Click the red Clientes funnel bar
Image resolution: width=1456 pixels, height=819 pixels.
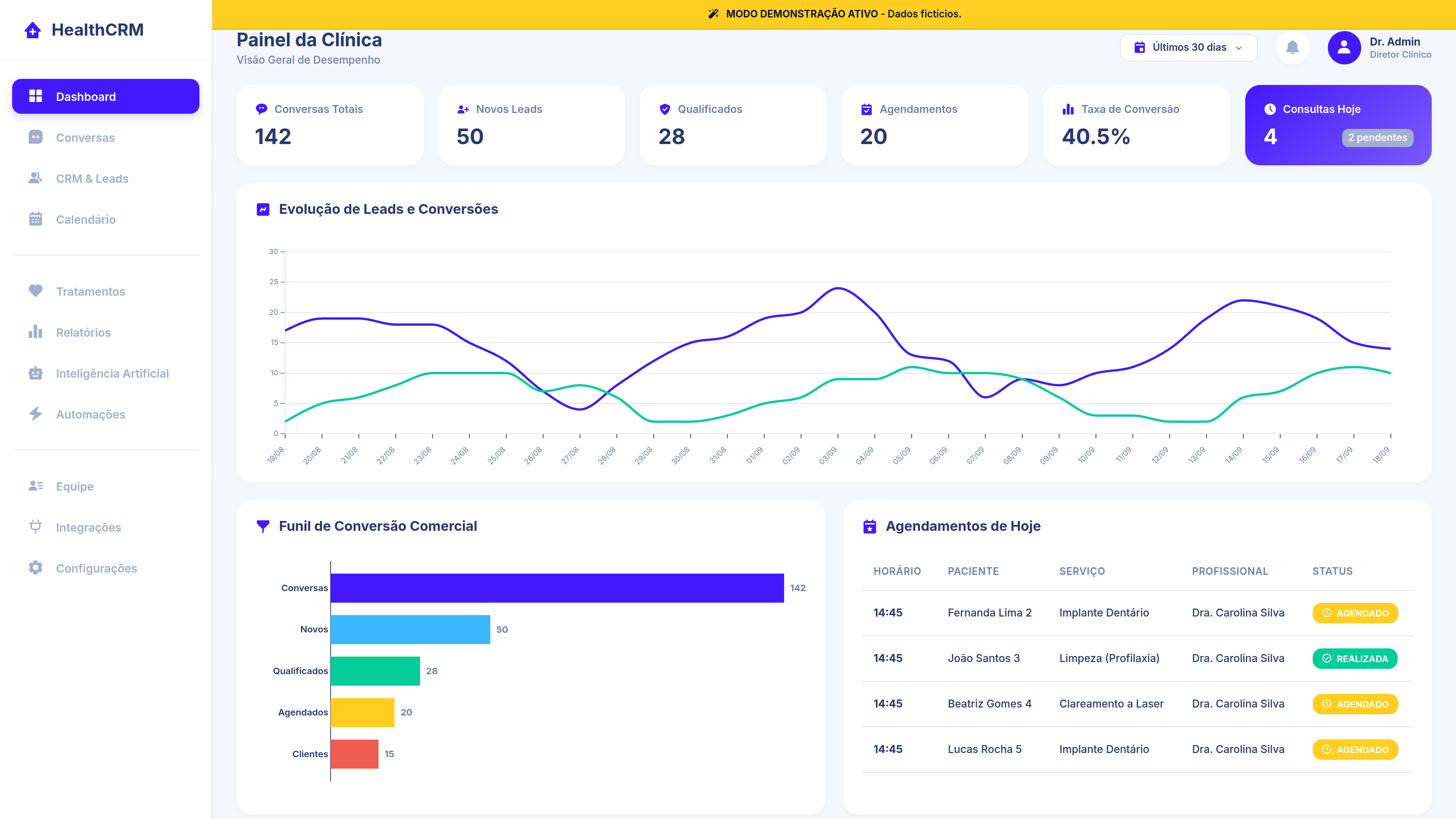tap(355, 754)
